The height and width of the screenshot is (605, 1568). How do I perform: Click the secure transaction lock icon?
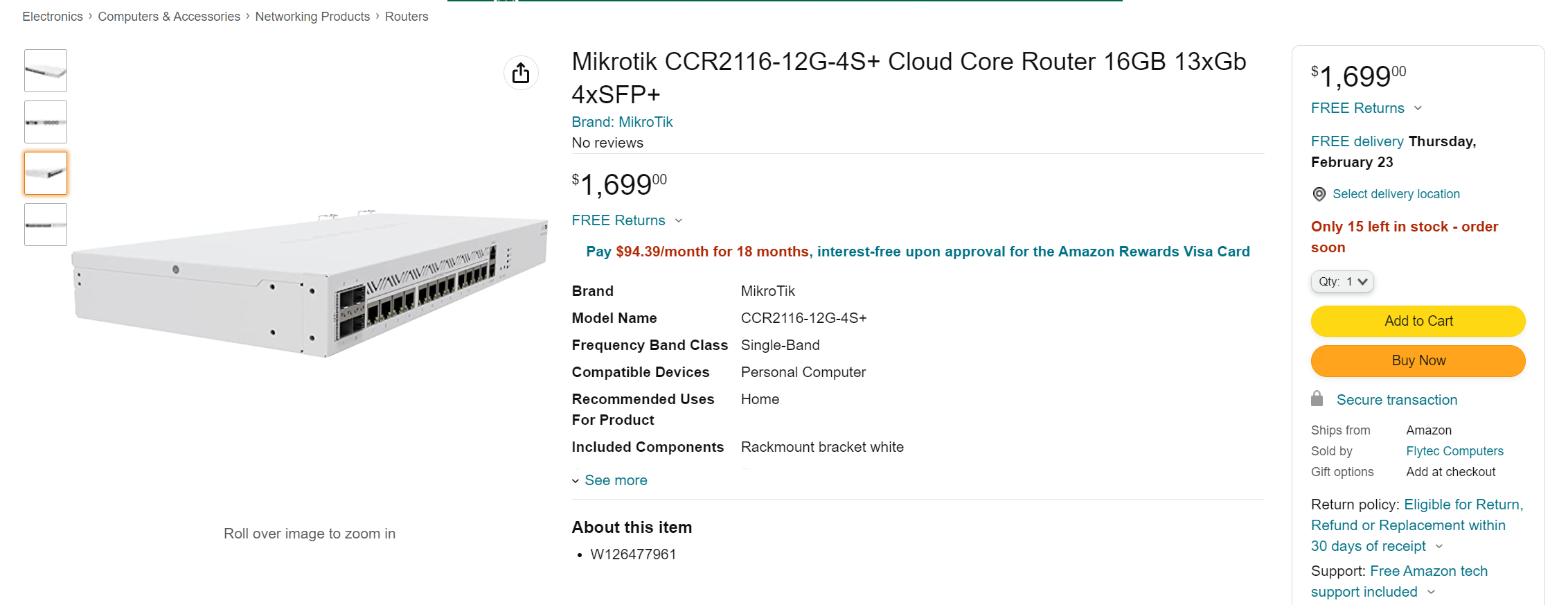click(1317, 398)
